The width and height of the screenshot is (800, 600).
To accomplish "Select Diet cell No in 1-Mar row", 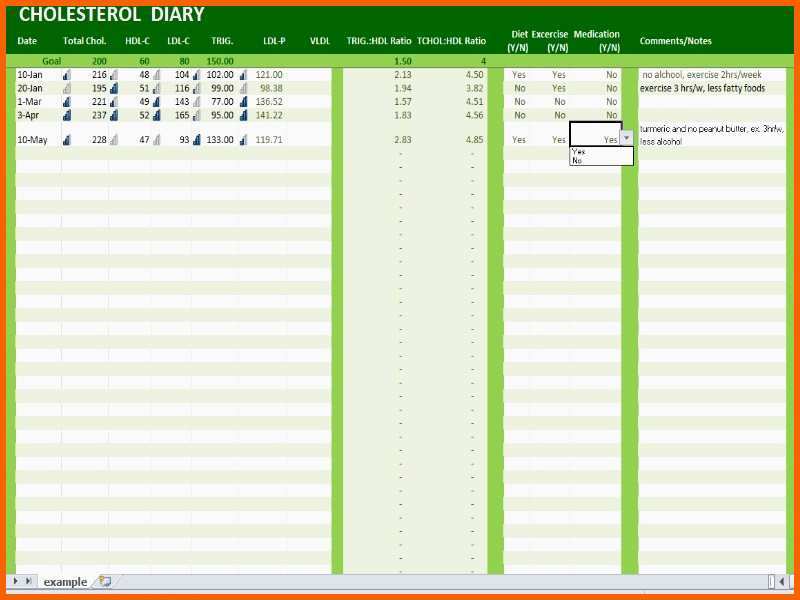I will point(520,102).
